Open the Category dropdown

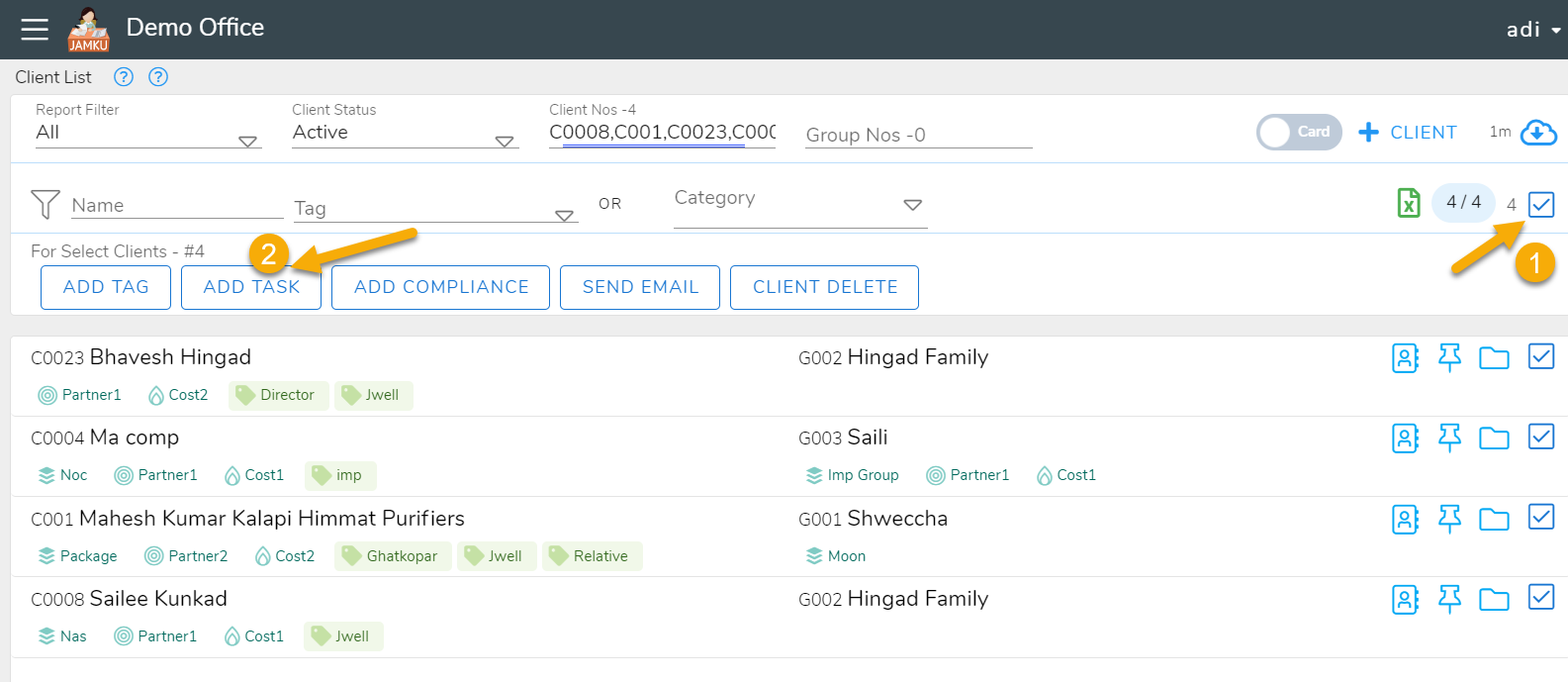click(800, 203)
